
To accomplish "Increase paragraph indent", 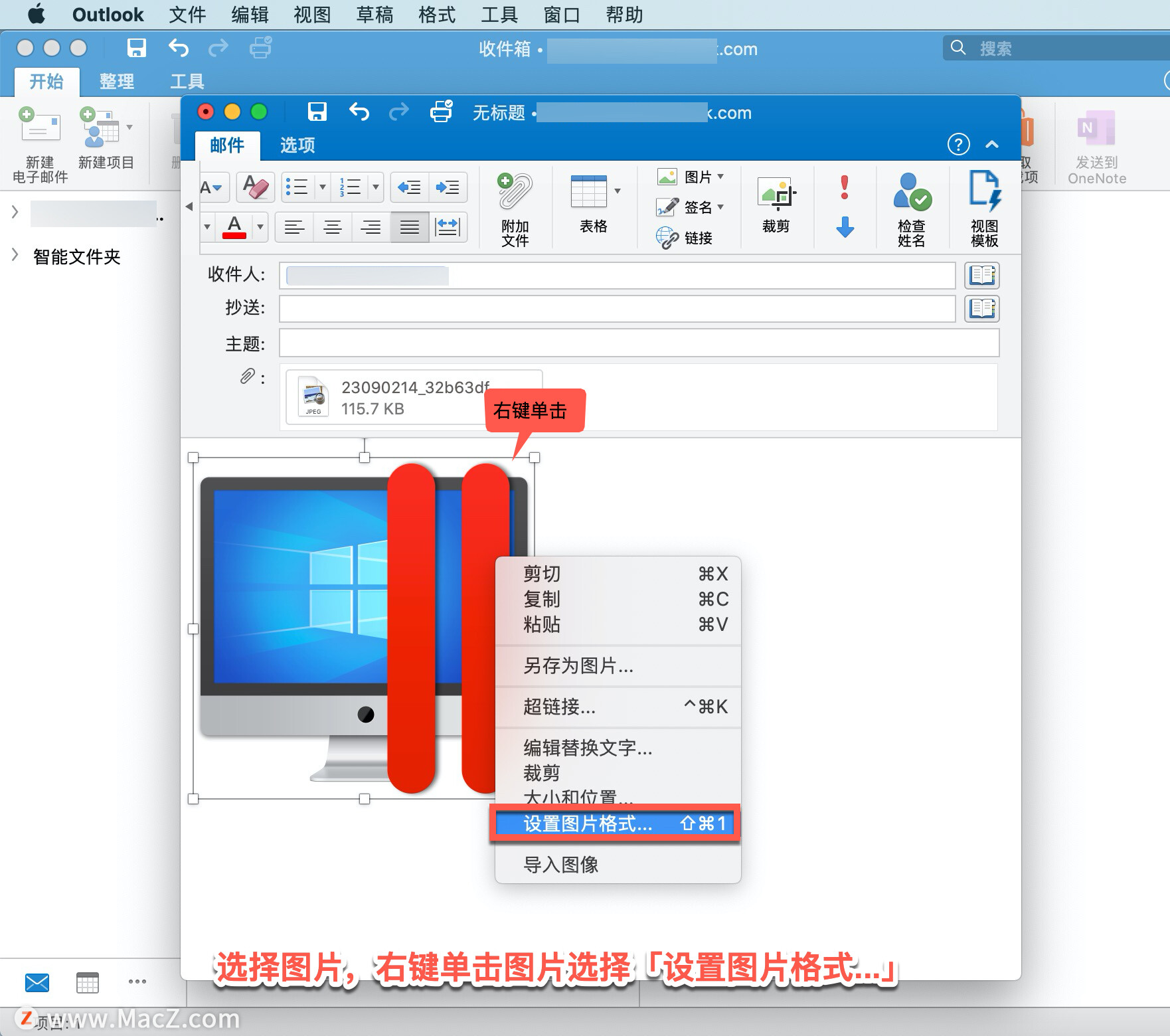I will pos(448,187).
